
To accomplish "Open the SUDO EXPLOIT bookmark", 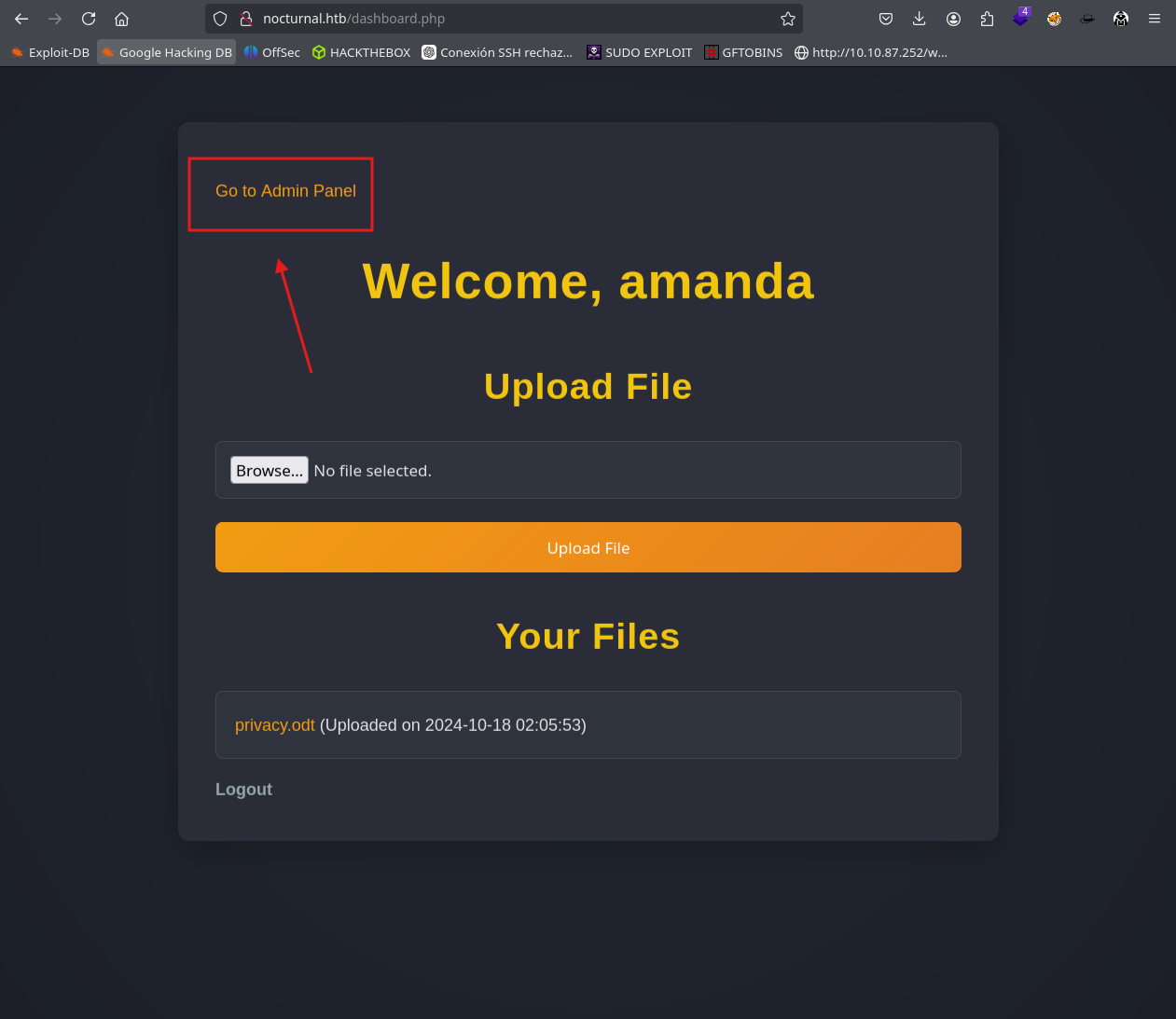I will point(640,52).
